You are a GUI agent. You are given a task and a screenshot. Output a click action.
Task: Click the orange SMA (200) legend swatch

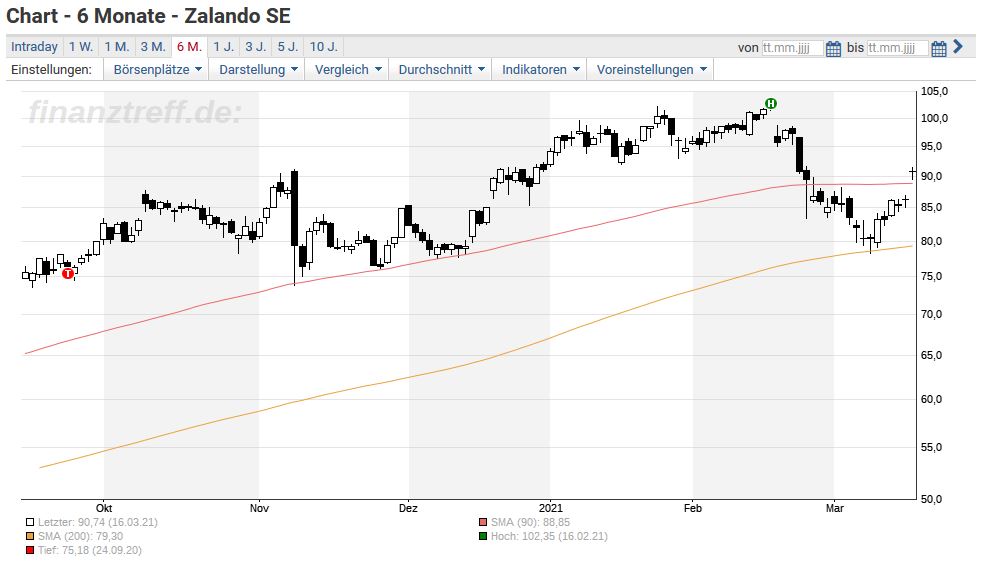29,536
